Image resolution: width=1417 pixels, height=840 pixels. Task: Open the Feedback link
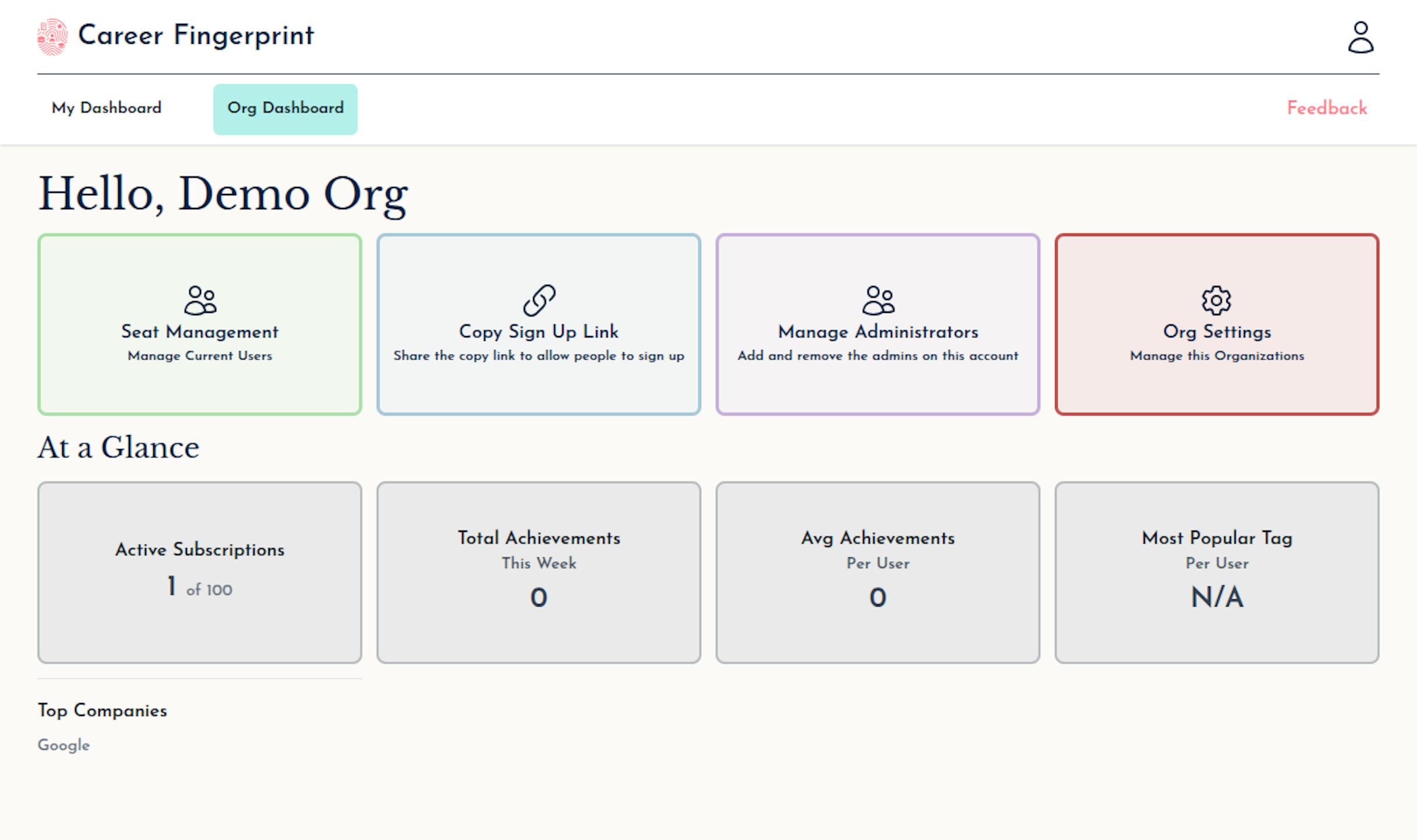(1327, 108)
